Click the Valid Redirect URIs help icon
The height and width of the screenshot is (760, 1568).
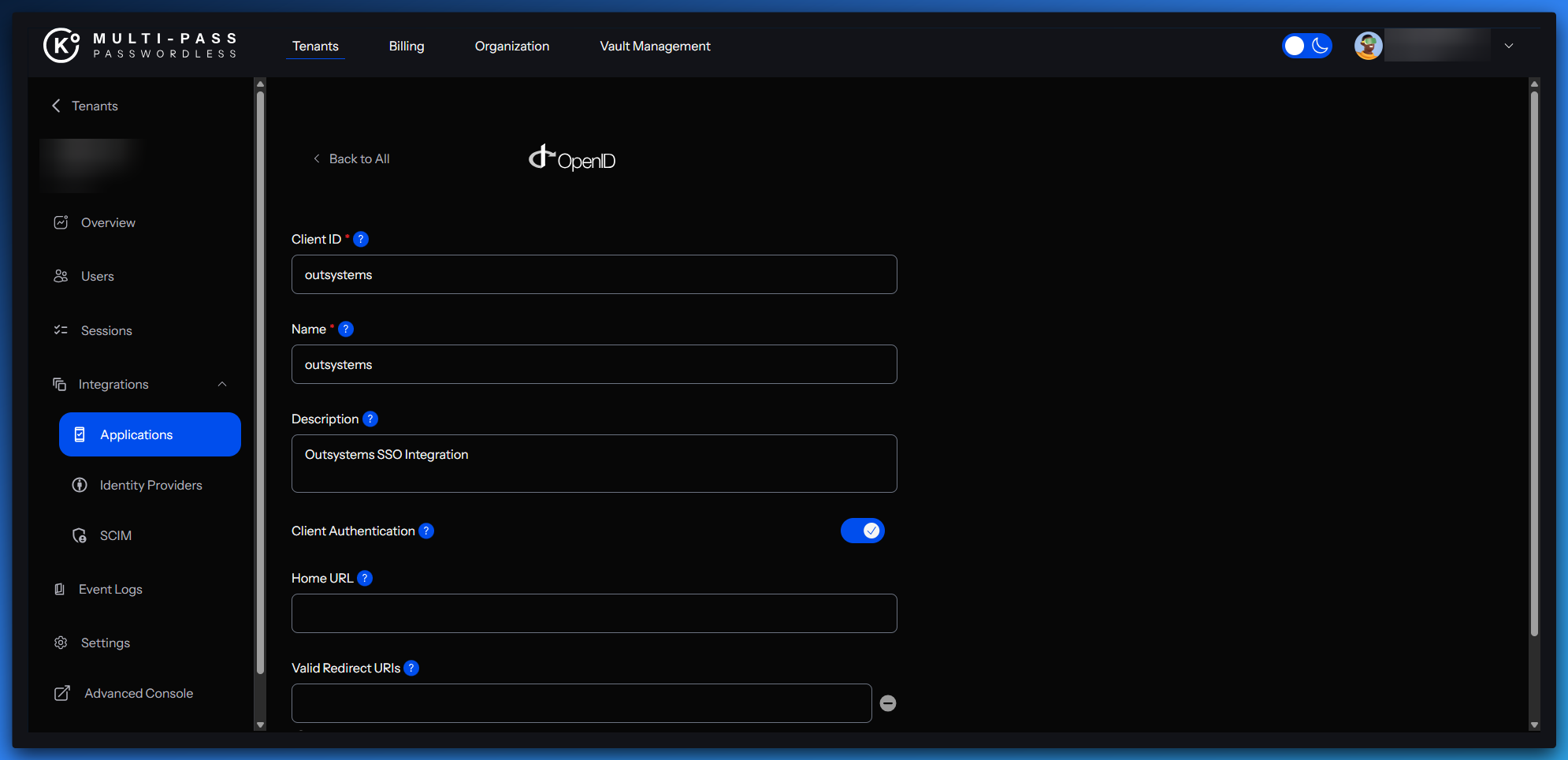pyautogui.click(x=411, y=668)
